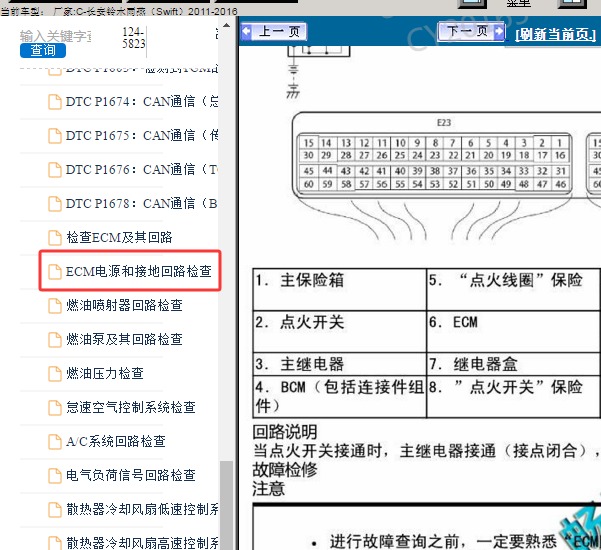The width and height of the screenshot is (601, 550).
Task: Click document icon beside DTC P1674
Action: [x=55, y=102]
